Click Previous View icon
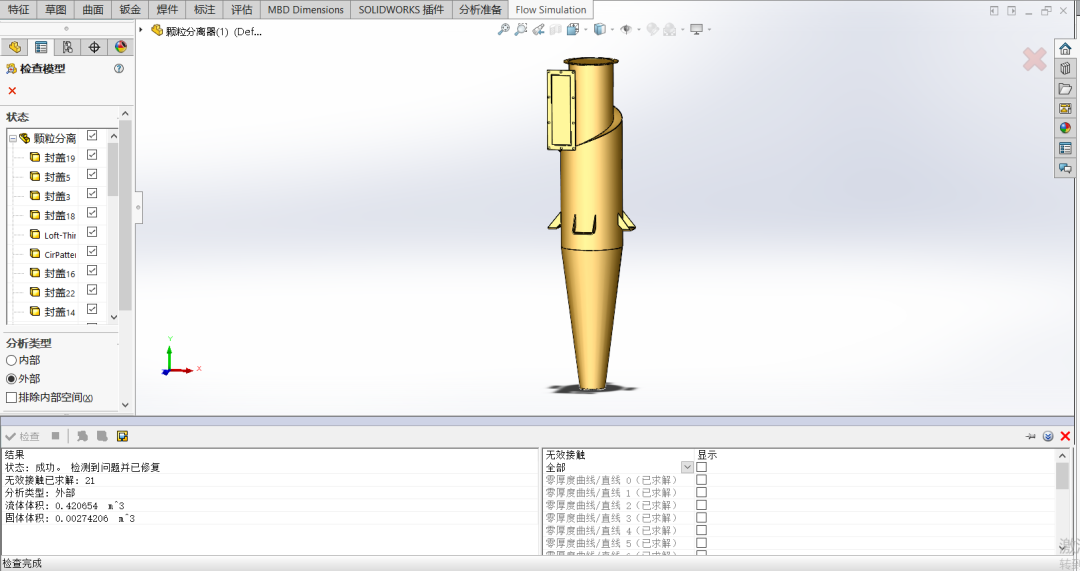 click(x=539, y=30)
